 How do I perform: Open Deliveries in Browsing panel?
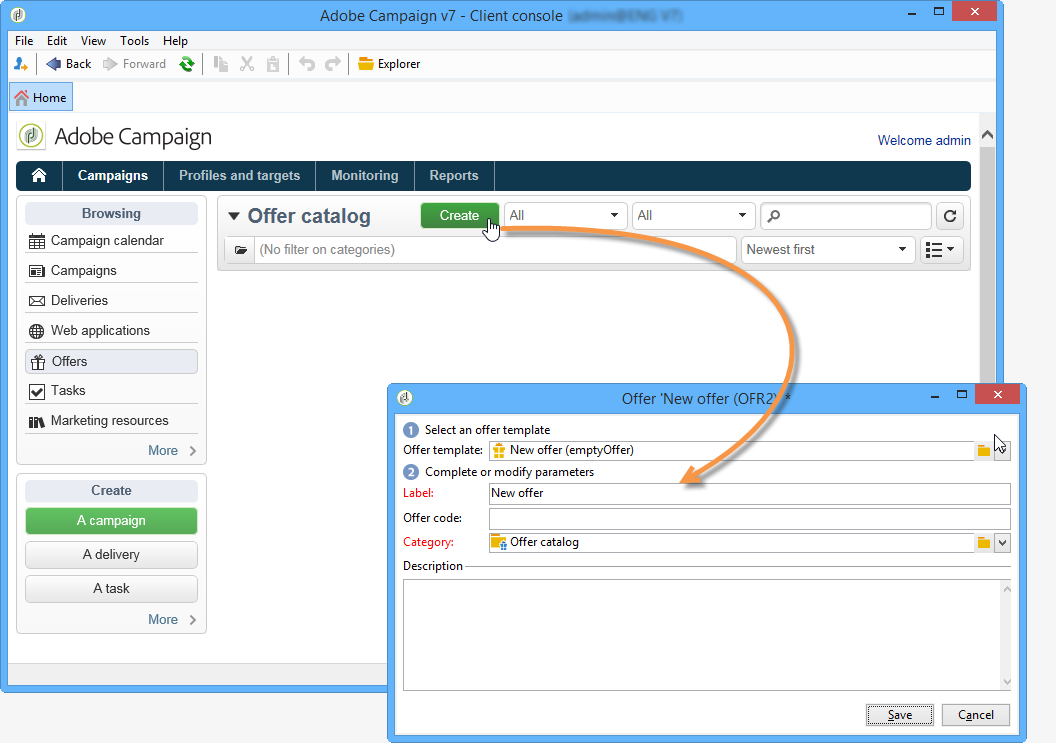click(x=111, y=300)
